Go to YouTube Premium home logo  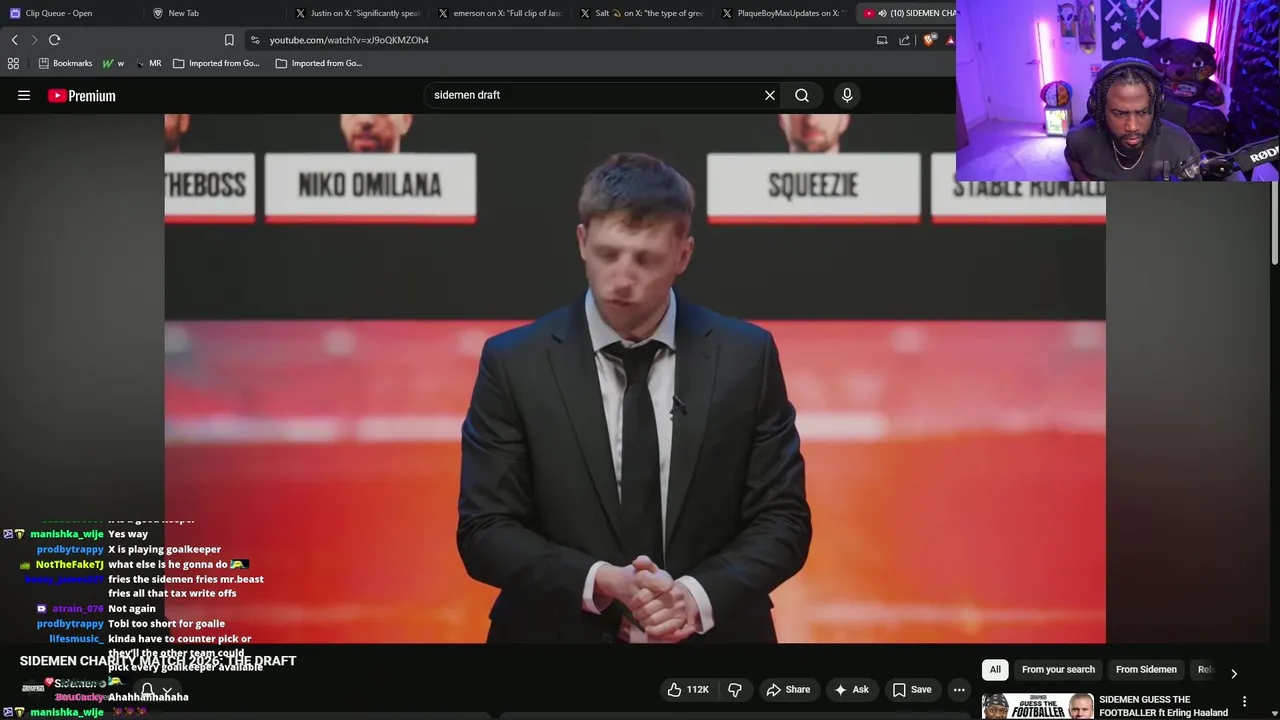82,96
